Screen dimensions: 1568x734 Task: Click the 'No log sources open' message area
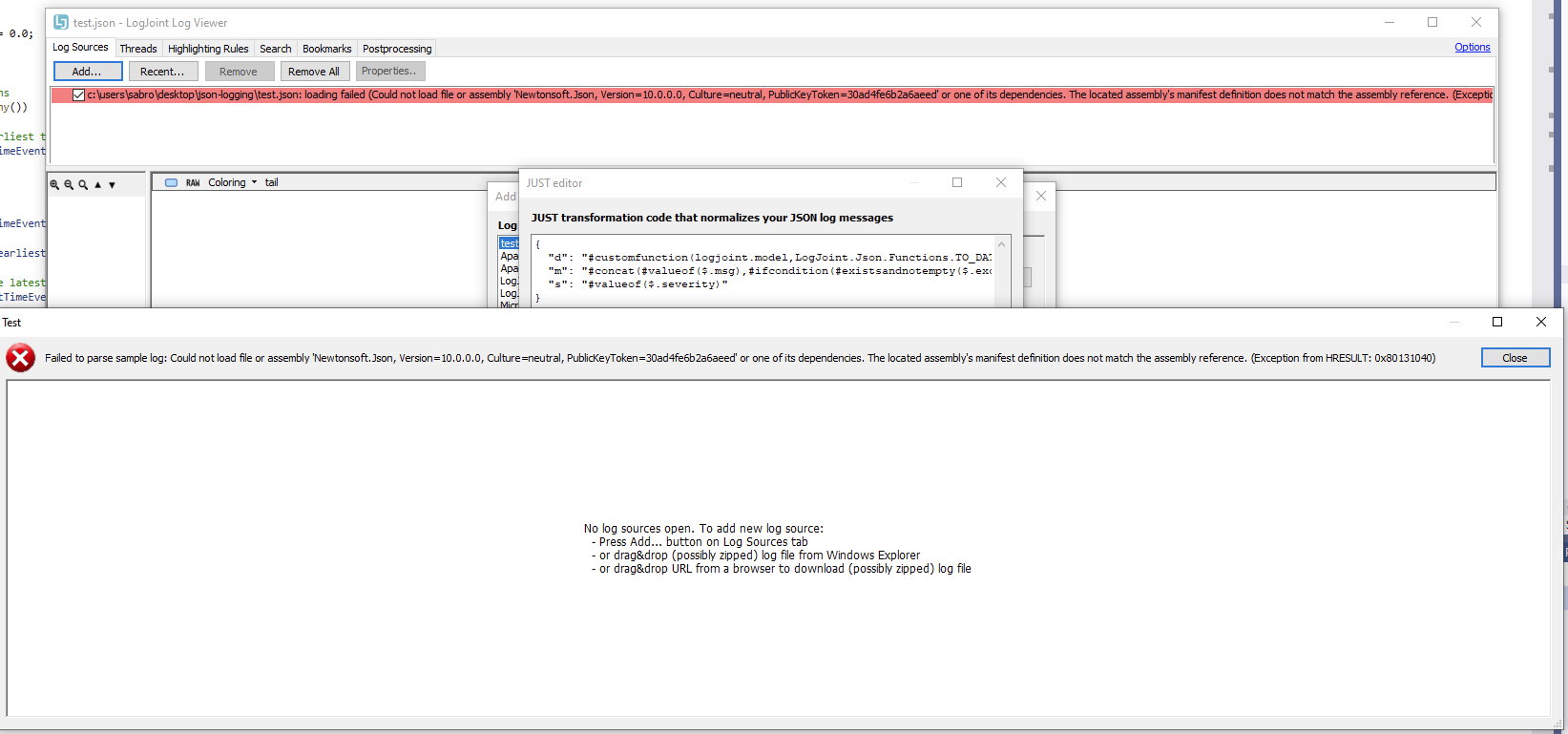coord(777,548)
